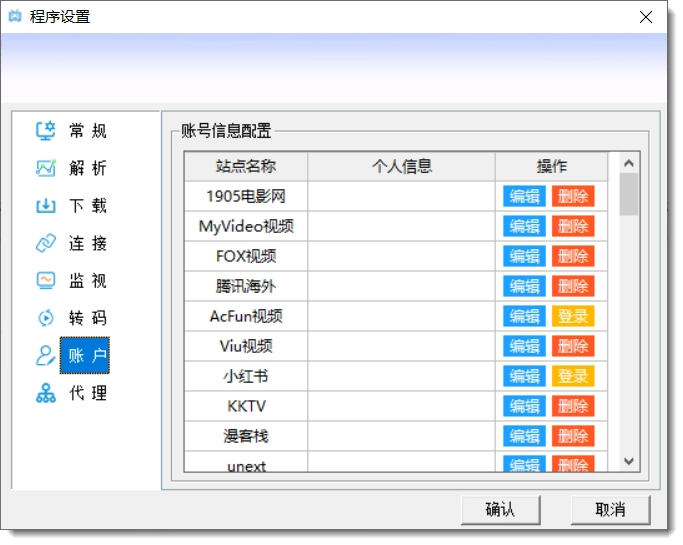The height and width of the screenshot is (545, 683).
Task: Edit the AcFun视频 account
Action: click(x=524, y=316)
